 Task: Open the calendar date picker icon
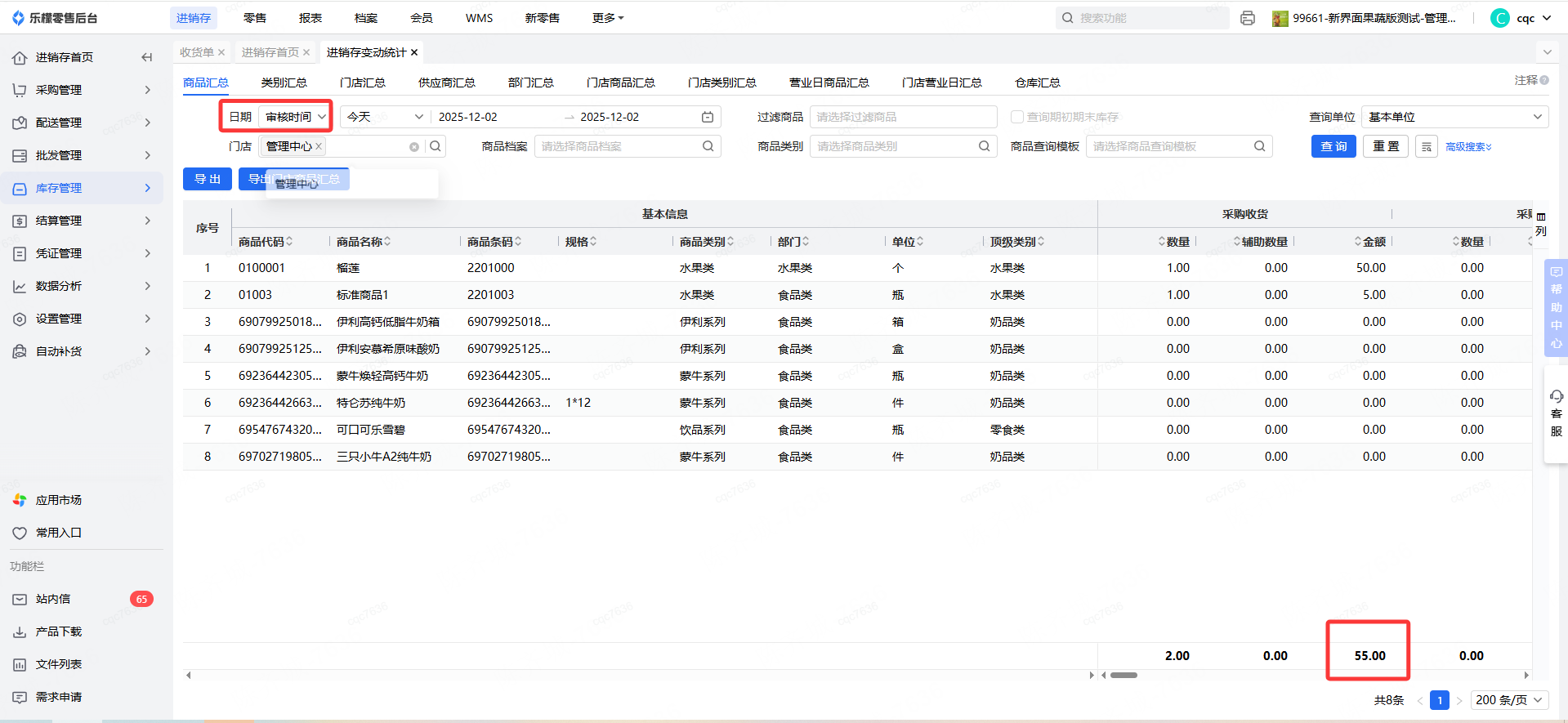(x=708, y=117)
